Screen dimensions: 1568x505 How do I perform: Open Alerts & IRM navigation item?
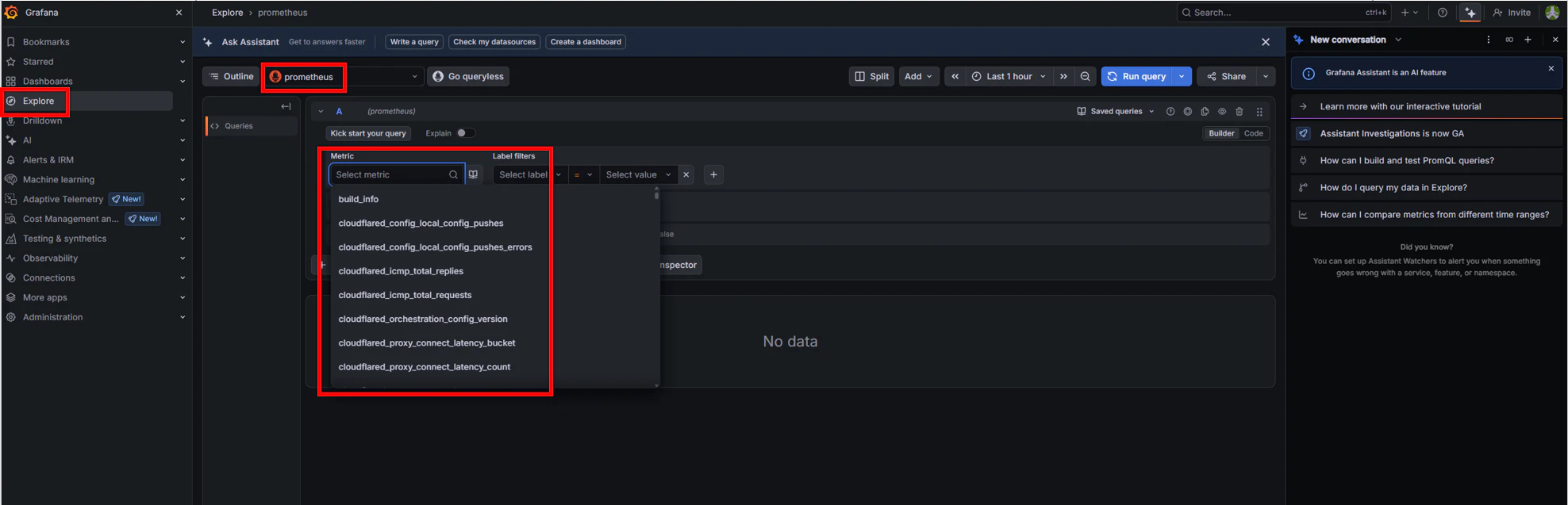click(48, 159)
